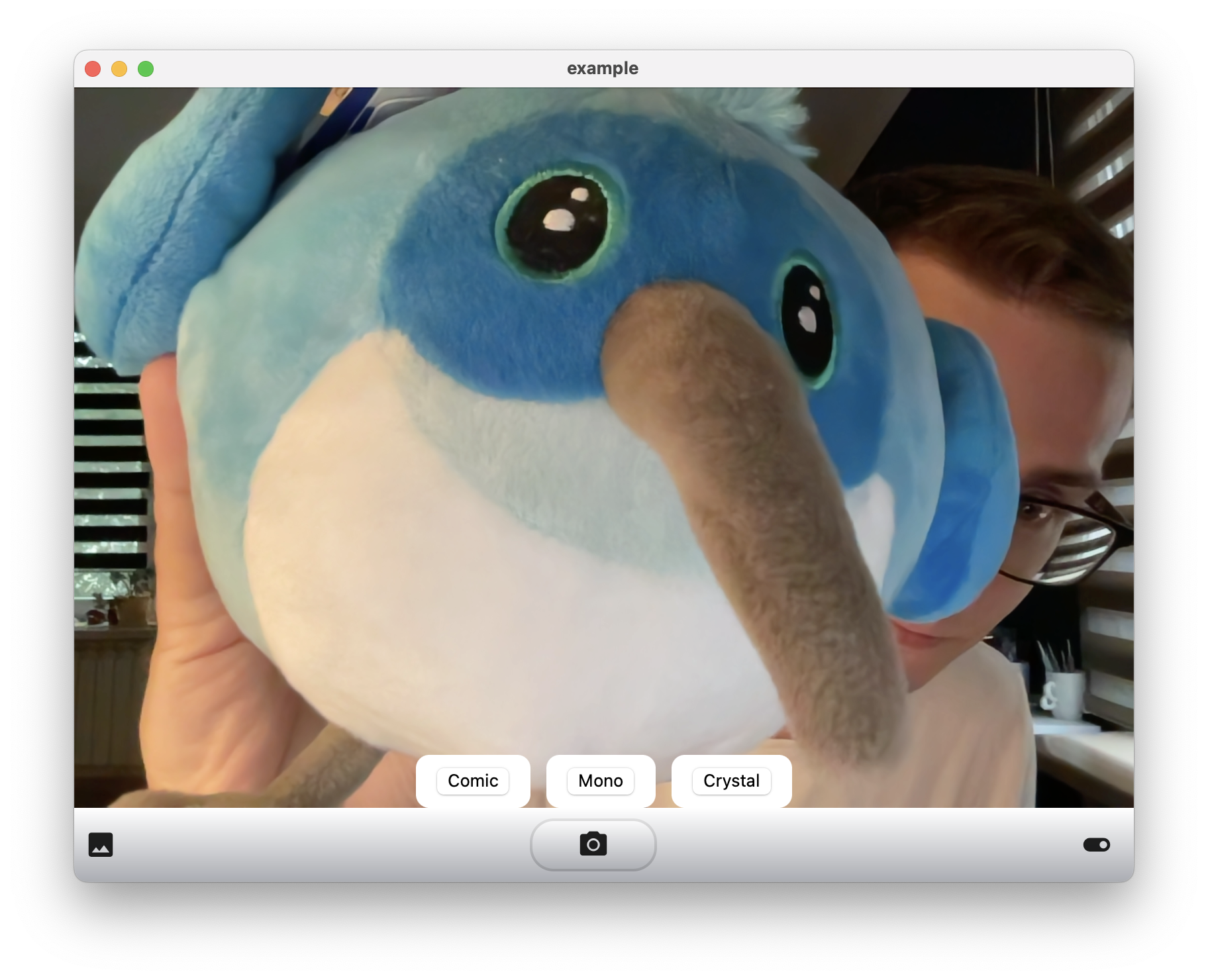1208x980 pixels.
Task: Apply the Mono filter
Action: pos(601,781)
